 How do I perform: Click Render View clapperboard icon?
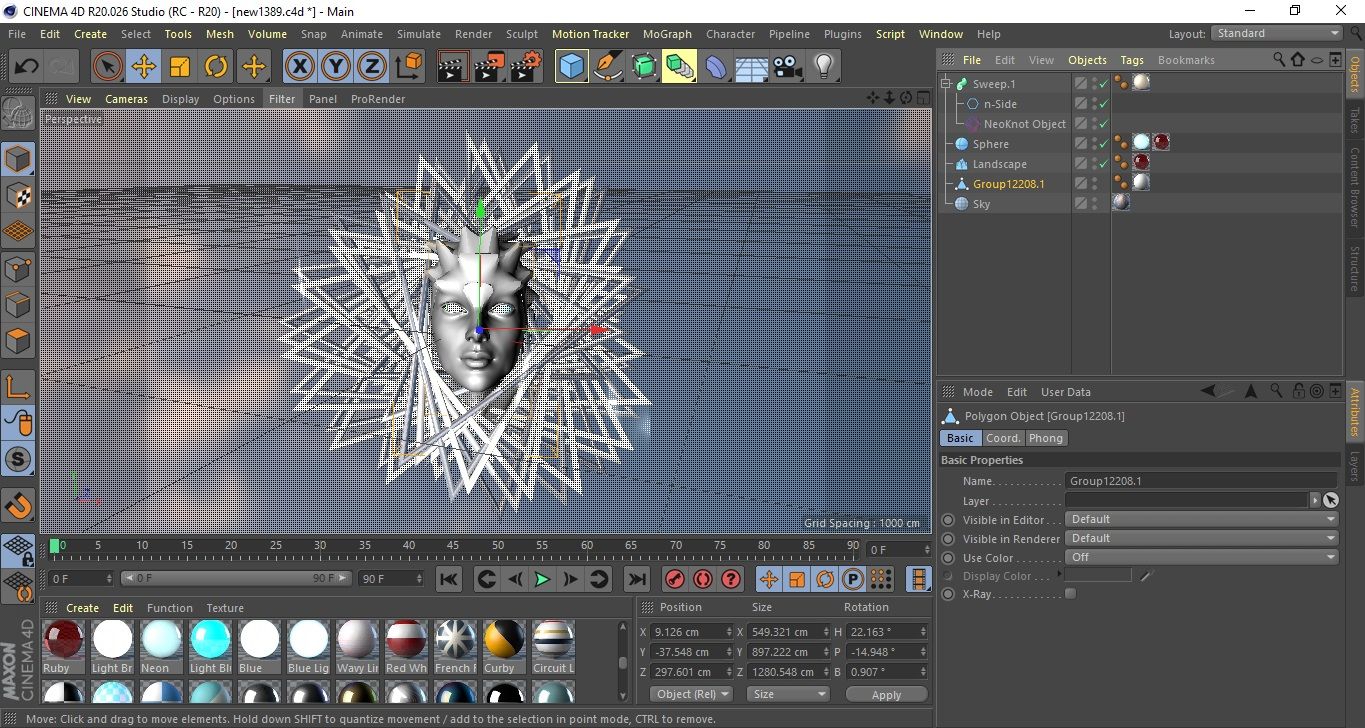click(x=453, y=67)
